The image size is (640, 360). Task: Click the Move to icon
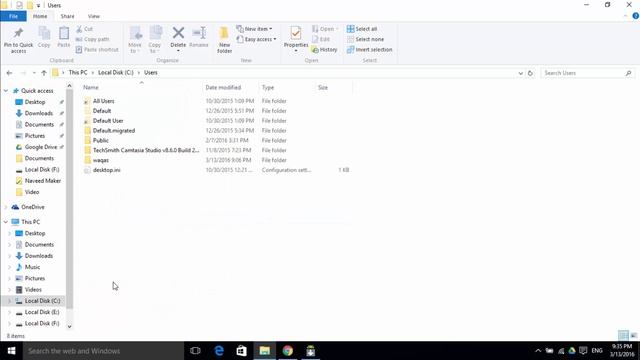(135, 33)
